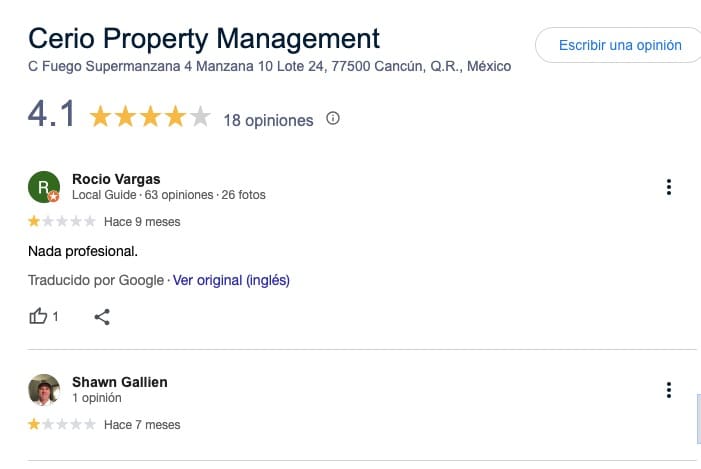Click Shawn Gallien's 1 opinión text
Image resolution: width=701 pixels, height=469 pixels.
pos(97,398)
